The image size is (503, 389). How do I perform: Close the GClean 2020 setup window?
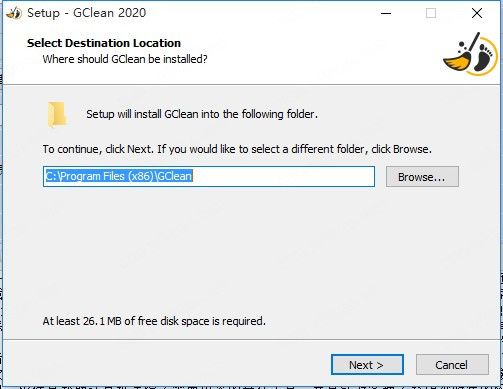pyautogui.click(x=477, y=13)
